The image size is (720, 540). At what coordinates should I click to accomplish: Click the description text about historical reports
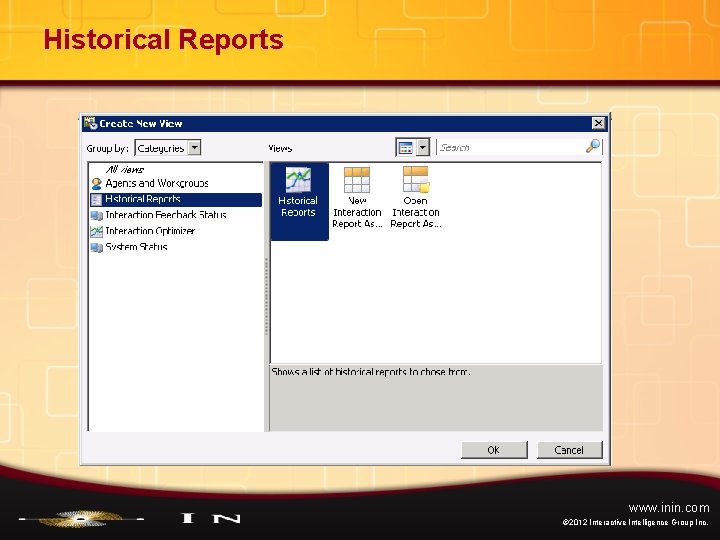[371, 371]
